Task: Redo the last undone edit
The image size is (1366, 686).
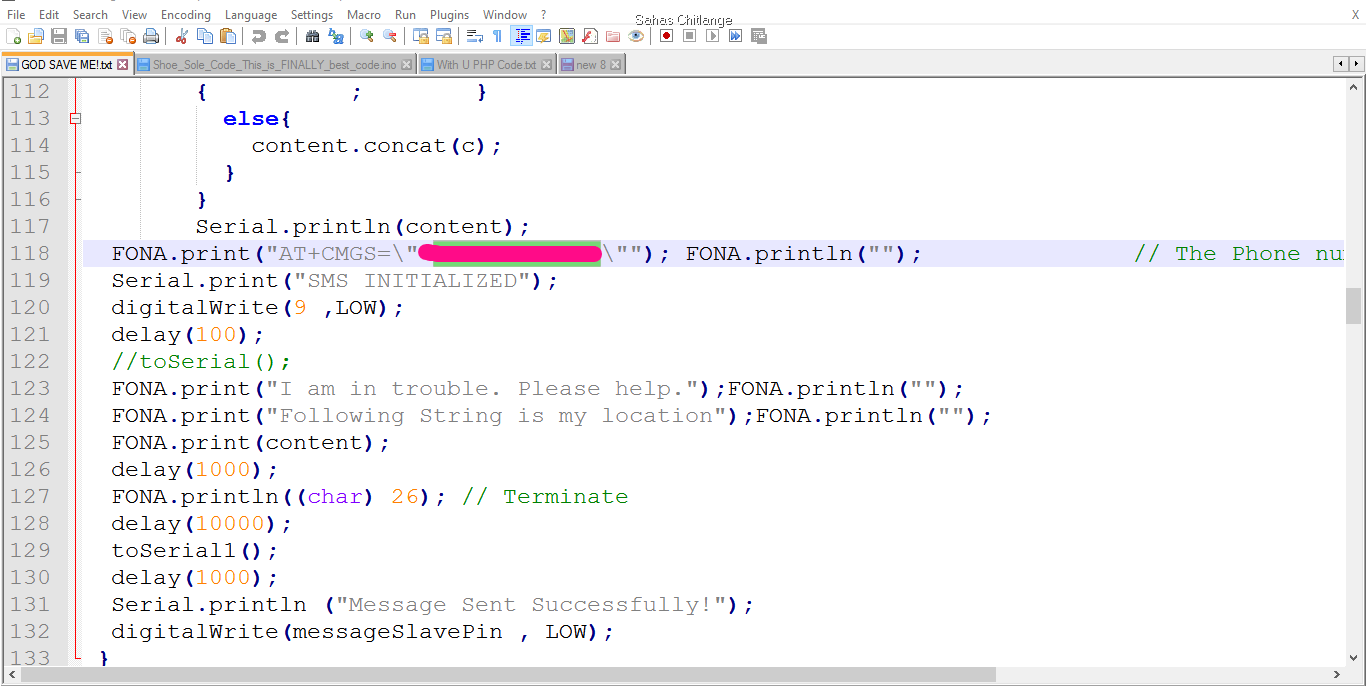Action: (282, 36)
